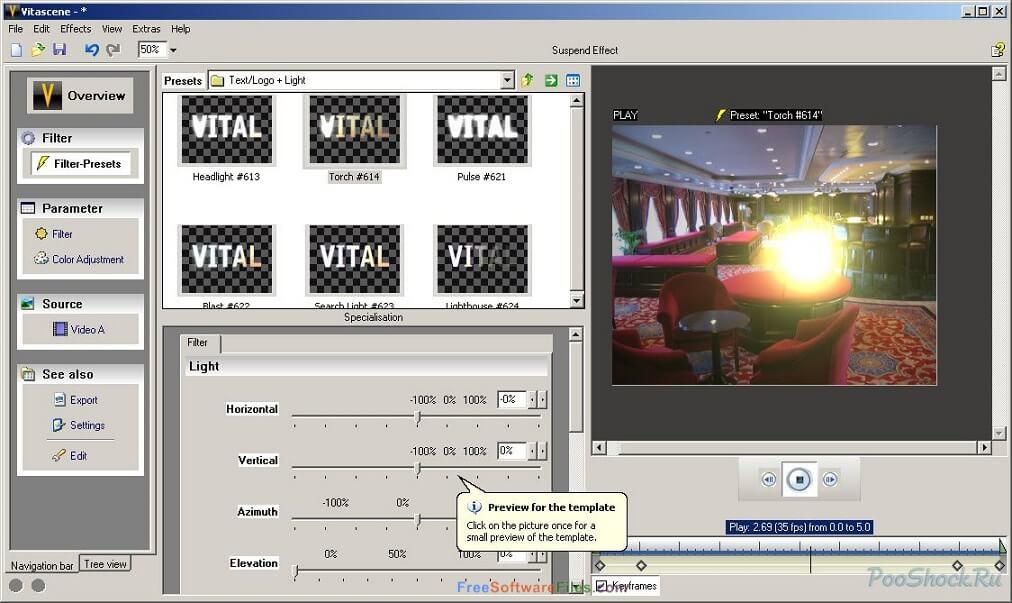Select the Torch #614 preset thumbnail

[x=354, y=130]
